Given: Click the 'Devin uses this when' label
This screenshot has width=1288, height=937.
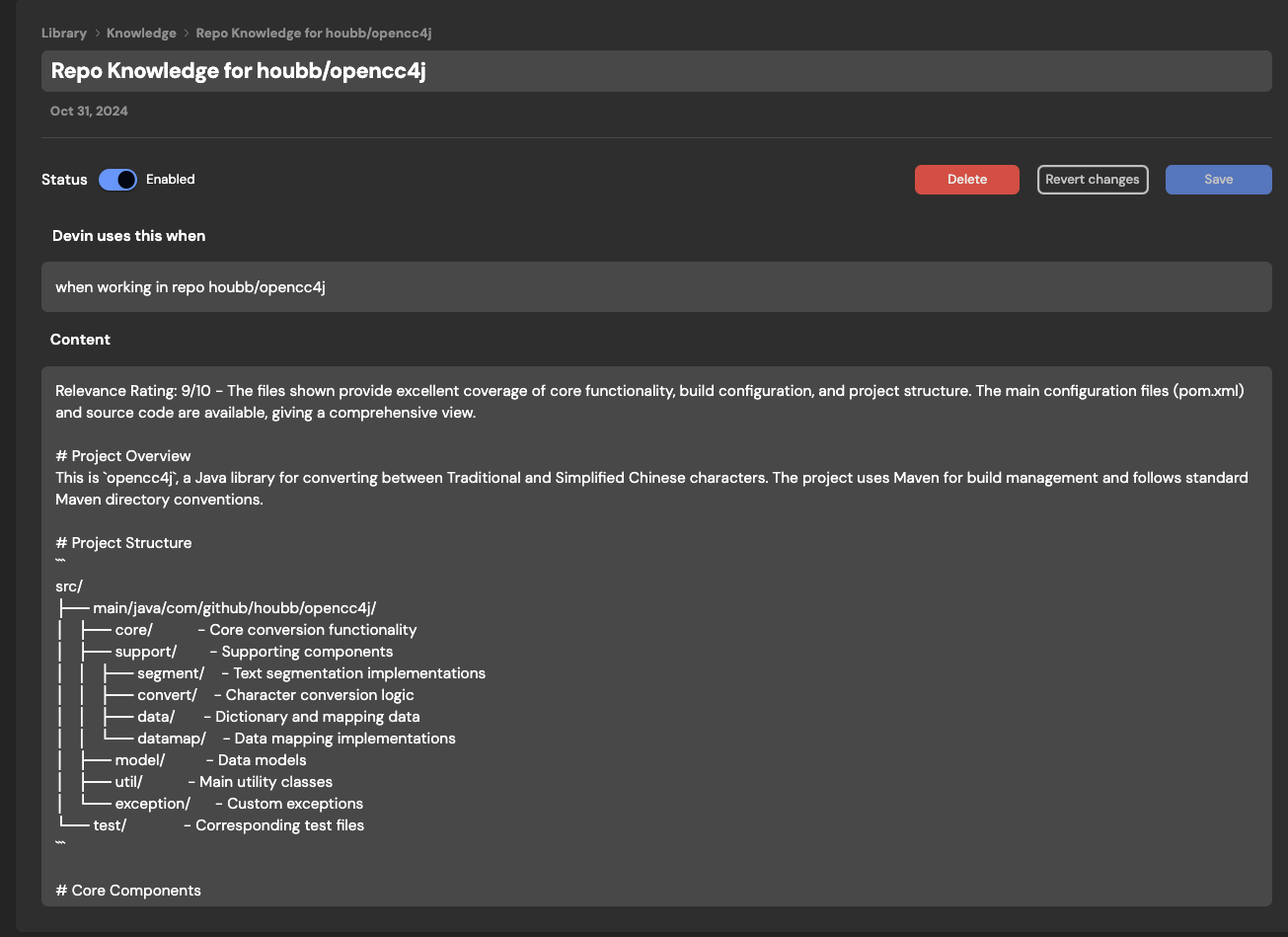Looking at the screenshot, I should [x=129, y=236].
